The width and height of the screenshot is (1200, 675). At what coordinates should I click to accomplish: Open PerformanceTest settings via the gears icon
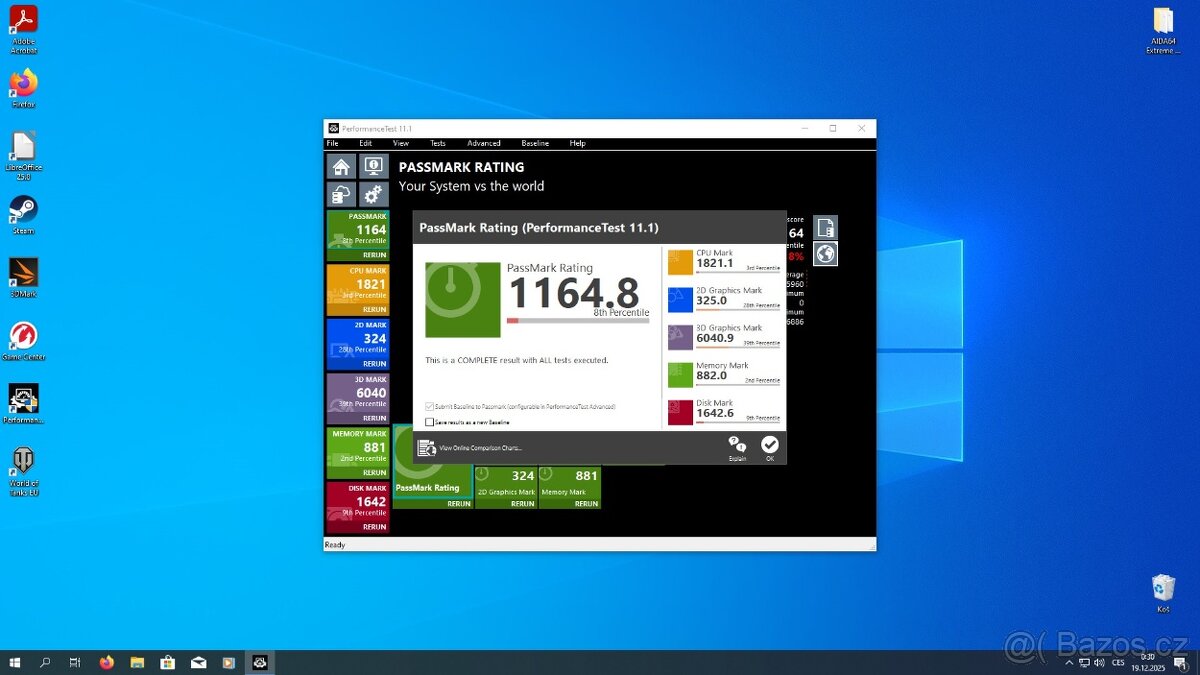[374, 193]
